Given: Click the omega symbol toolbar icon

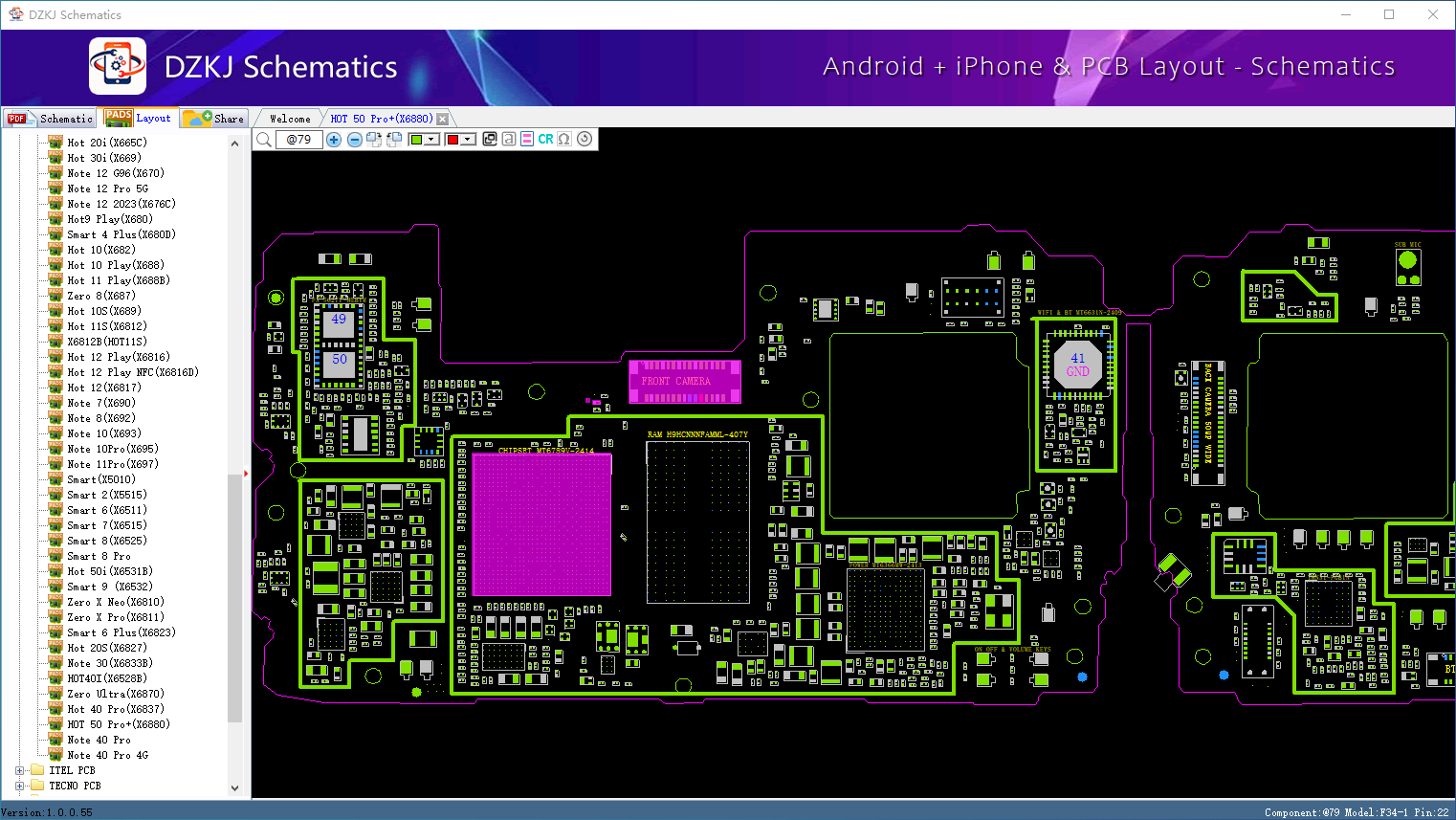Looking at the screenshot, I should pyautogui.click(x=564, y=139).
